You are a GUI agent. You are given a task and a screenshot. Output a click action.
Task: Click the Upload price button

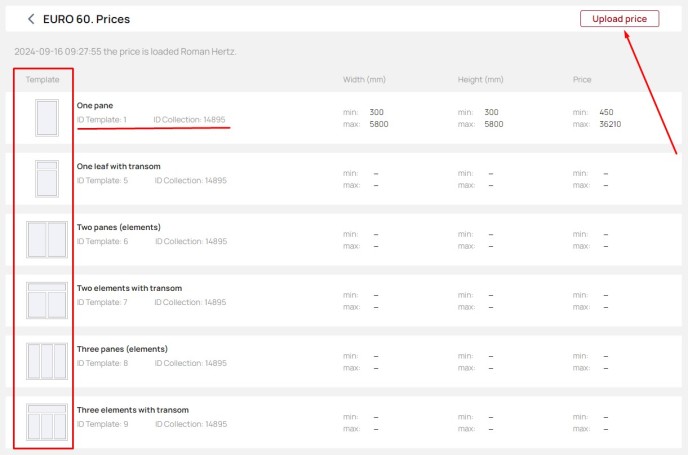click(x=619, y=19)
